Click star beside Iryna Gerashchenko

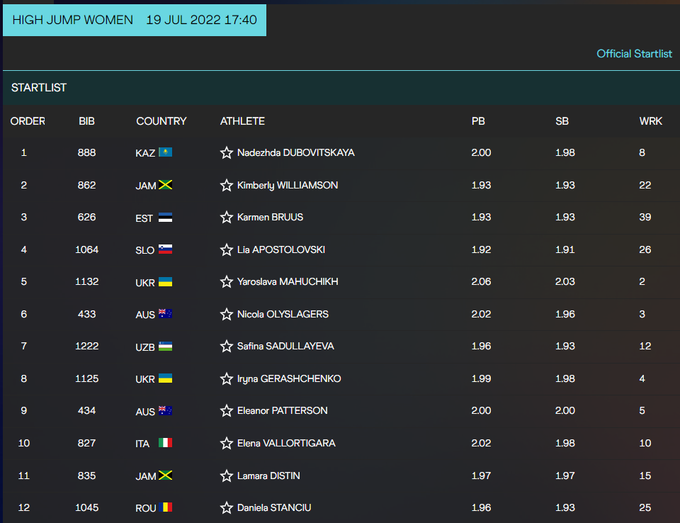point(226,379)
